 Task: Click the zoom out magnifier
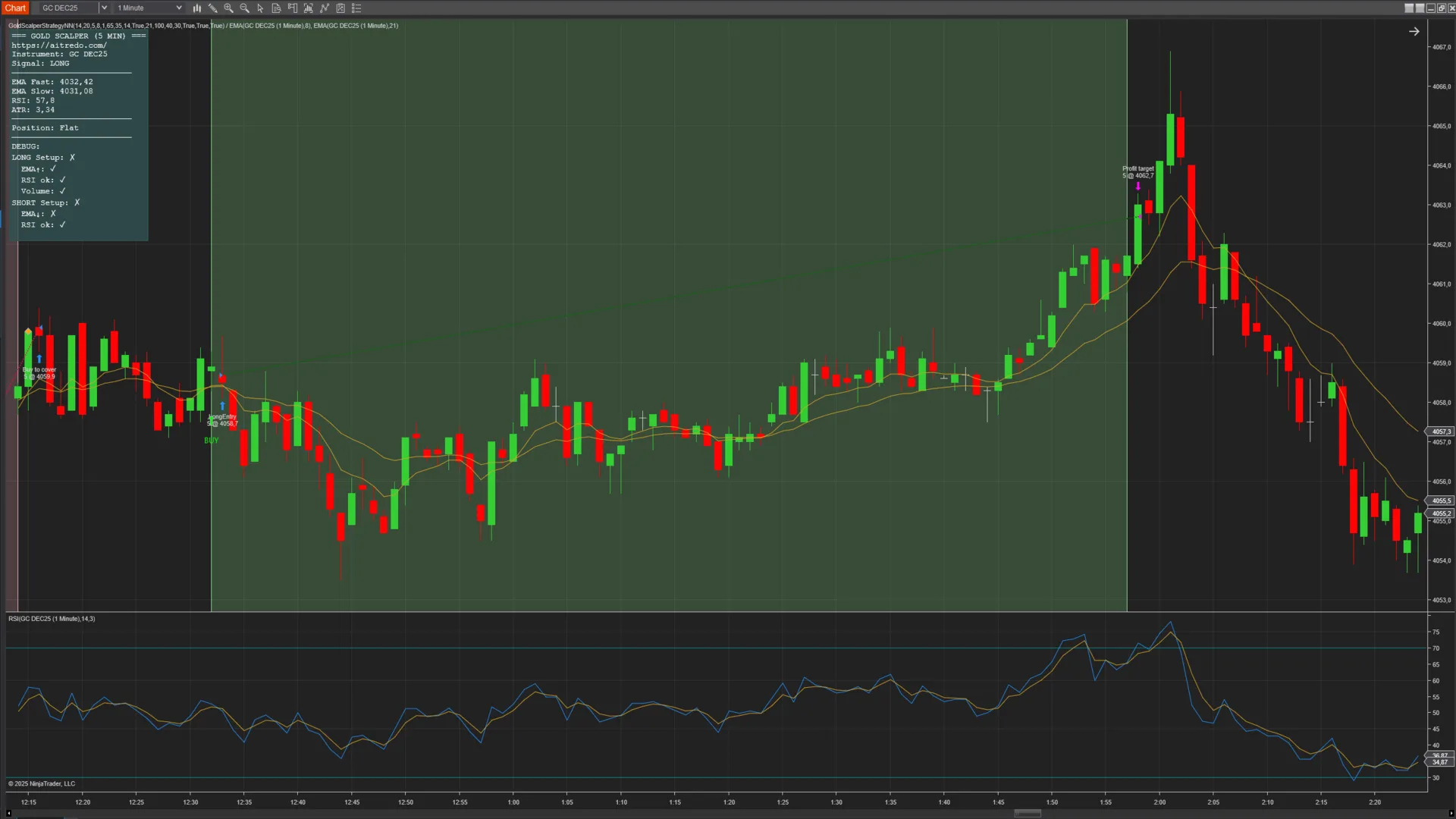pyautogui.click(x=244, y=8)
